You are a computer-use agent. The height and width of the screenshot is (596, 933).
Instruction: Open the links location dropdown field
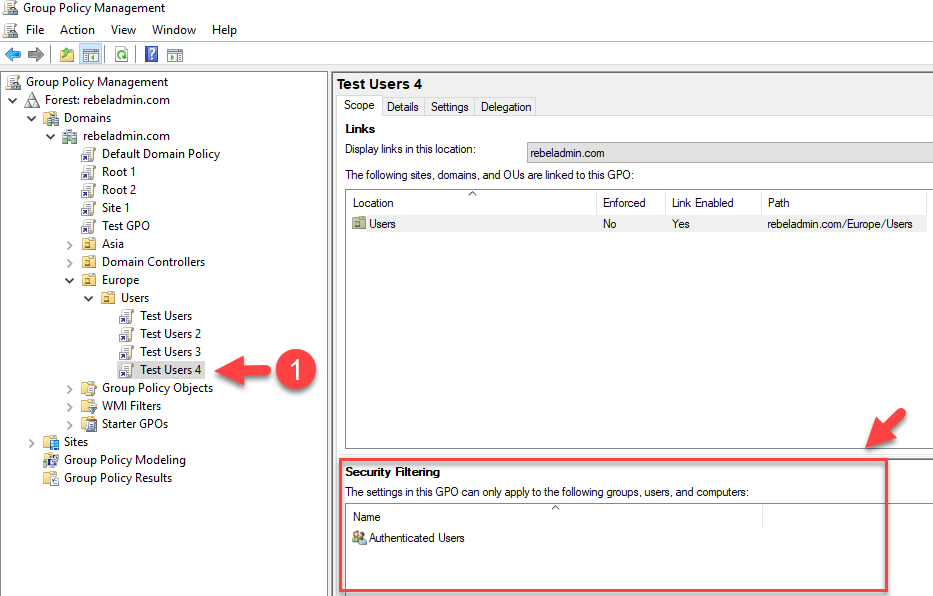(728, 153)
